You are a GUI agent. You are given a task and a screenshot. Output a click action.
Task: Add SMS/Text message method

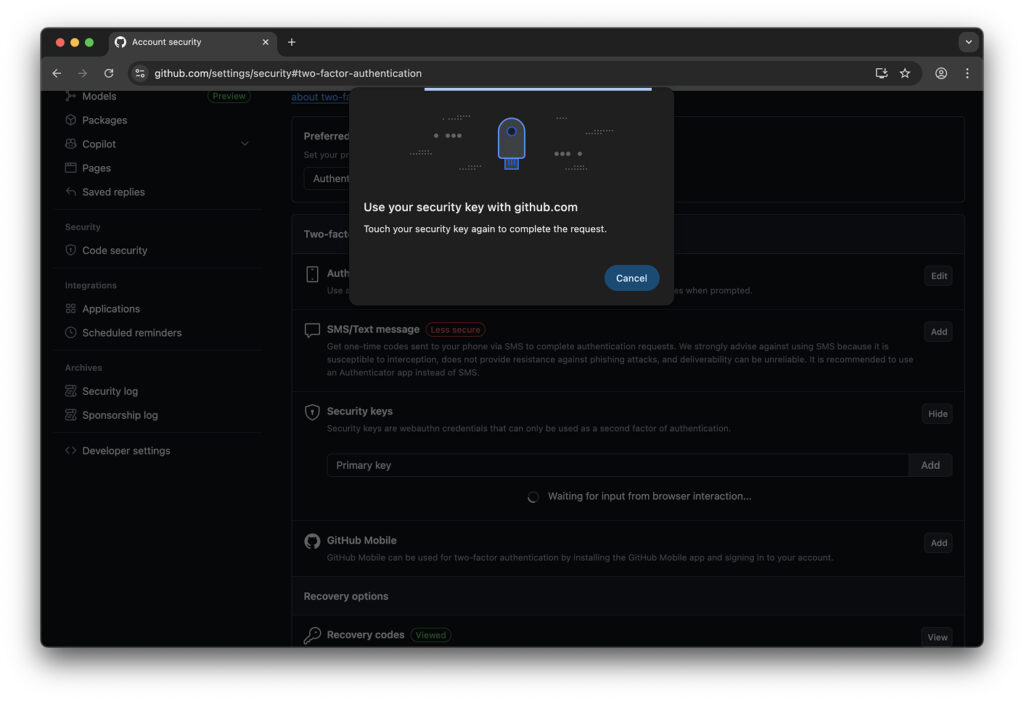[938, 332]
